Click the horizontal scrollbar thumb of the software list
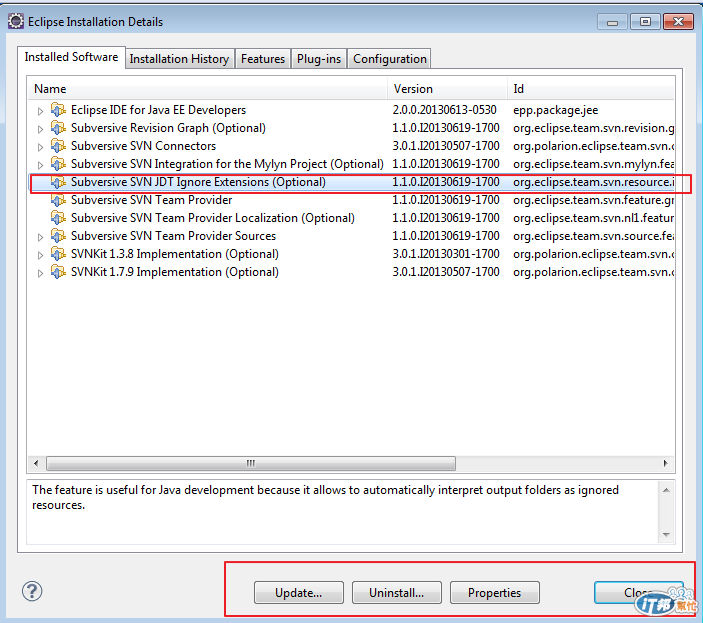 tap(251, 463)
